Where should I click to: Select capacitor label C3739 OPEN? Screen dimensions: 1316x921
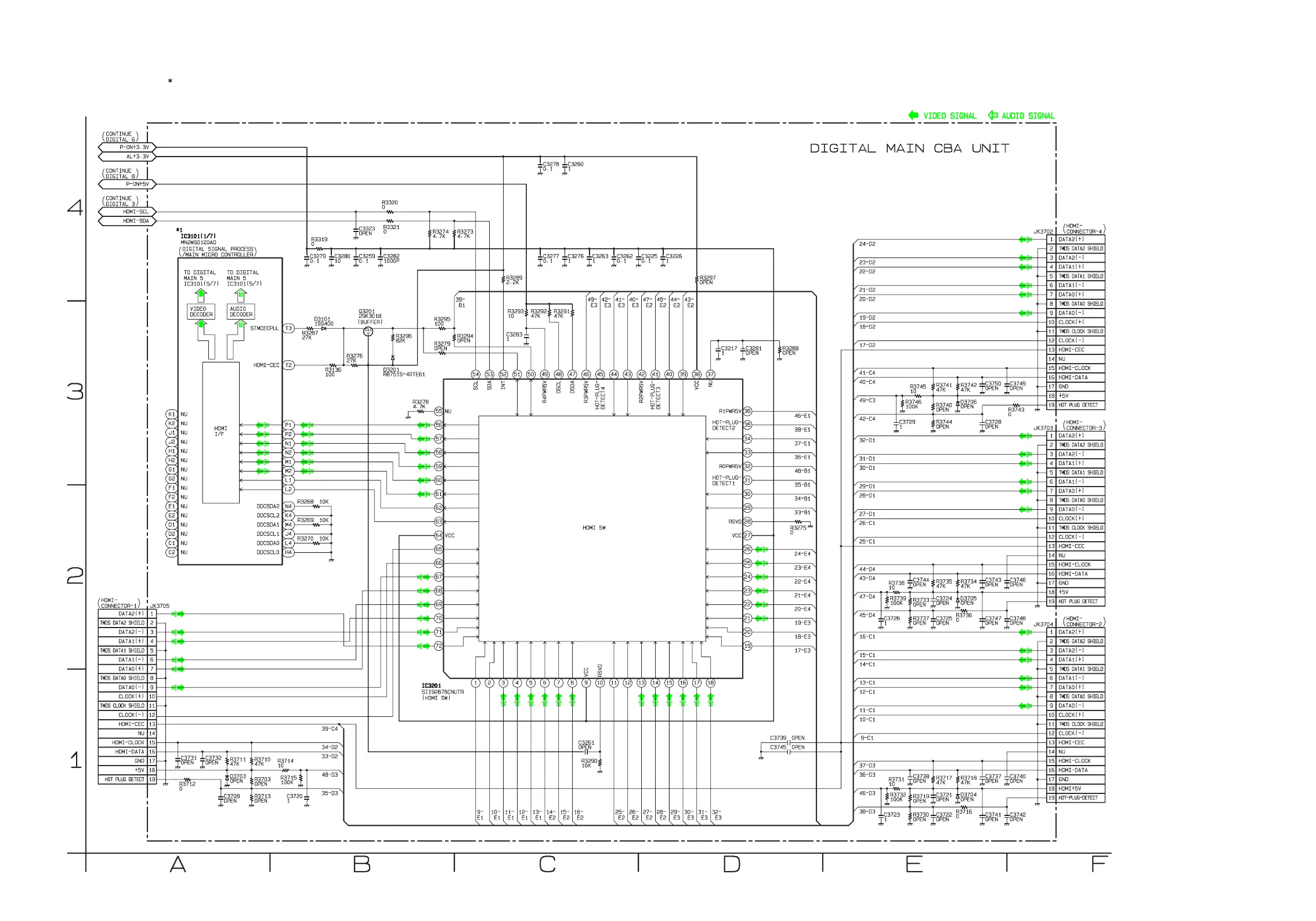tap(787, 738)
